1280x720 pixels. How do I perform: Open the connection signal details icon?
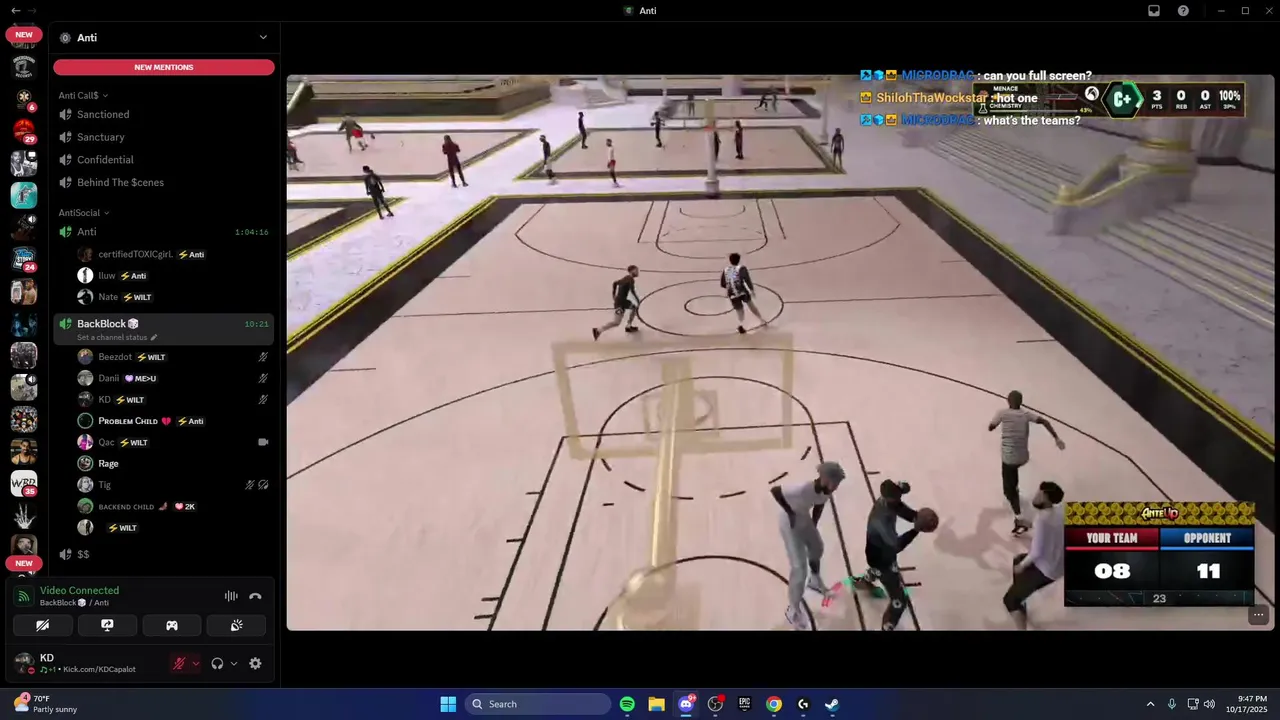[x=24, y=596]
